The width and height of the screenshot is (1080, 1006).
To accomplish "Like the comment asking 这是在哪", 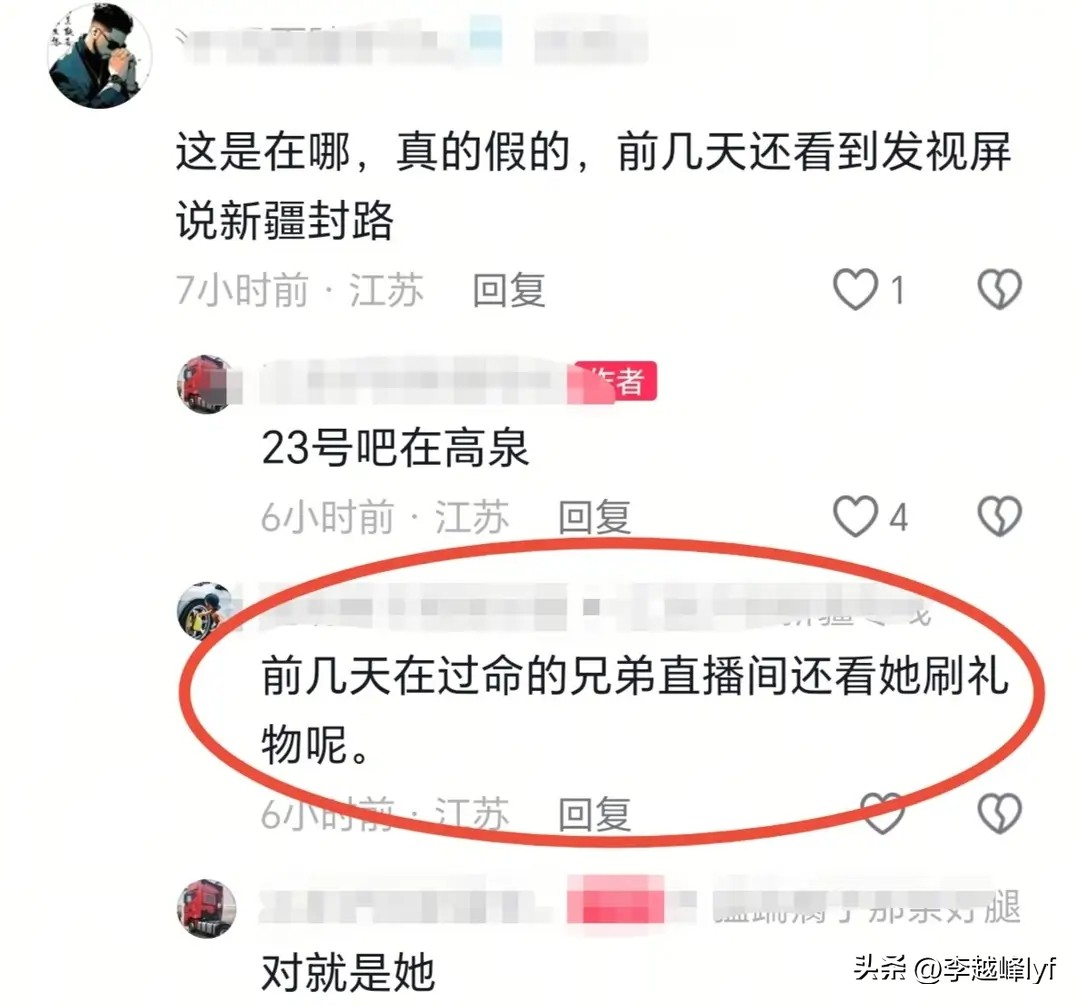I will coord(855,289).
